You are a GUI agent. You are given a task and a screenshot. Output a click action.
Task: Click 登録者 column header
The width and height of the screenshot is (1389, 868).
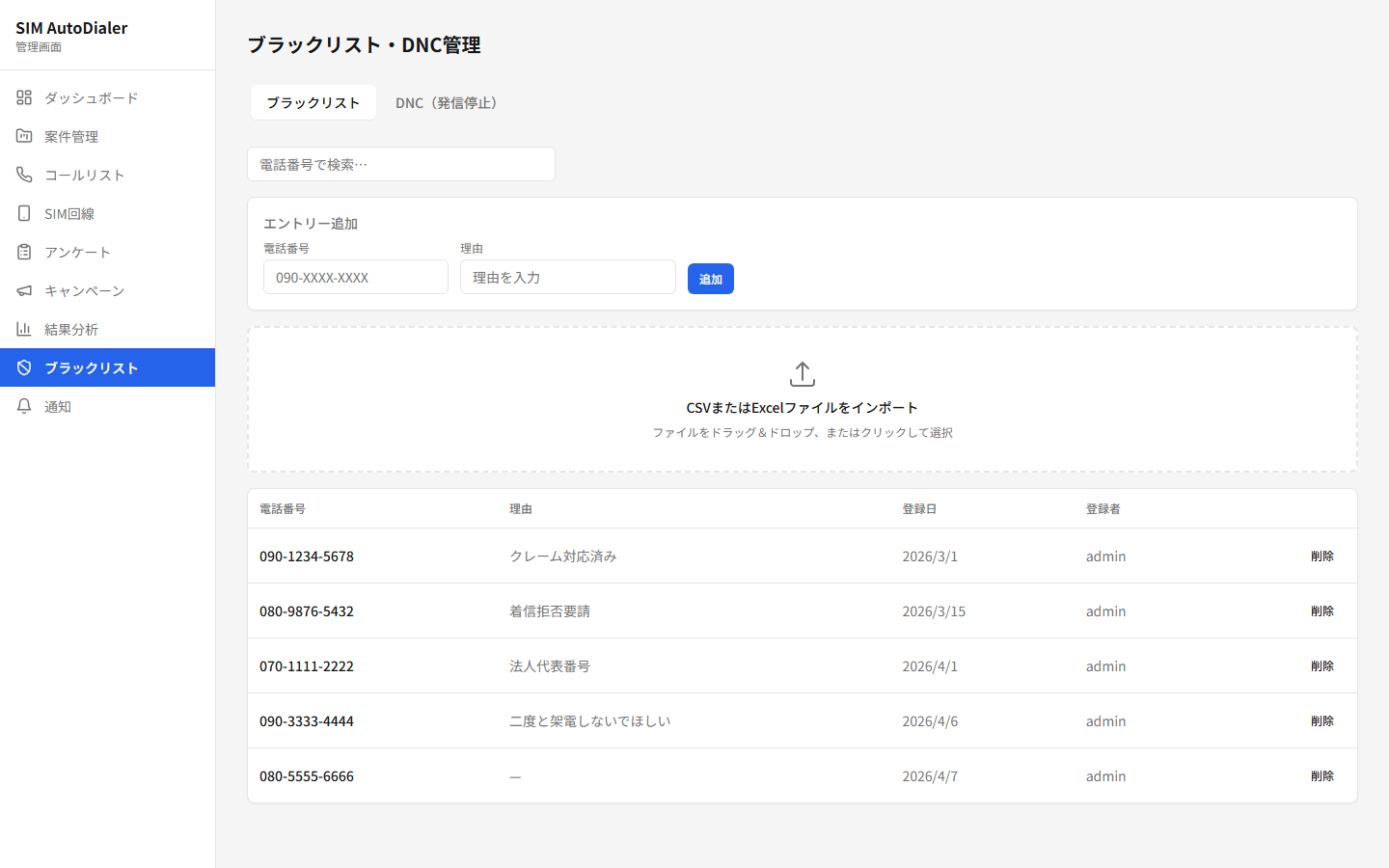pyautogui.click(x=1103, y=508)
